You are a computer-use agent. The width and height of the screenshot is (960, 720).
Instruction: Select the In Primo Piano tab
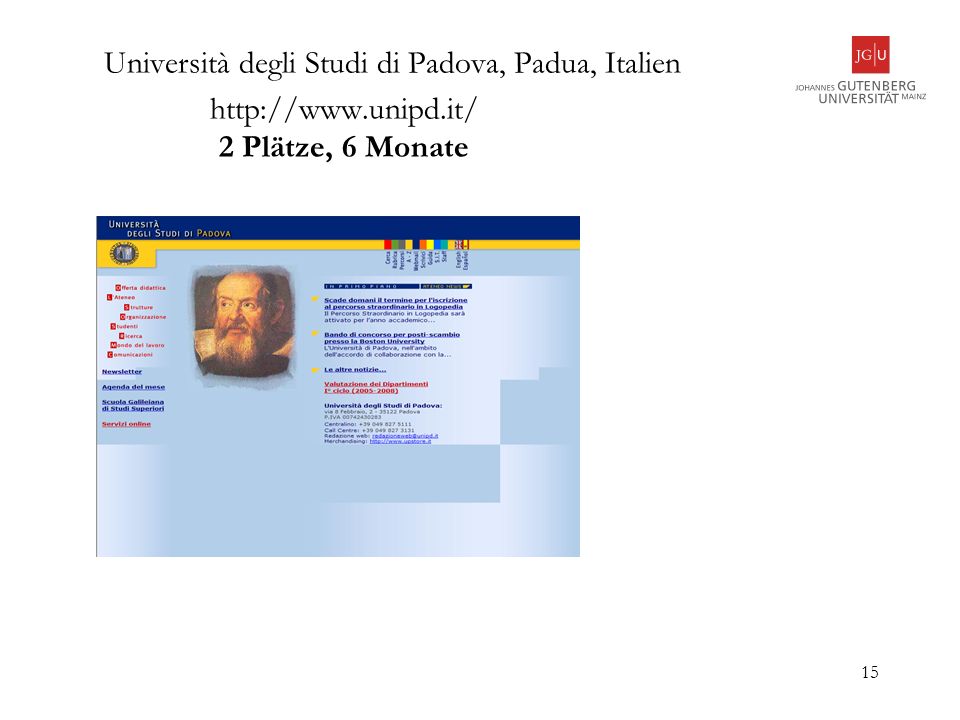(372, 286)
